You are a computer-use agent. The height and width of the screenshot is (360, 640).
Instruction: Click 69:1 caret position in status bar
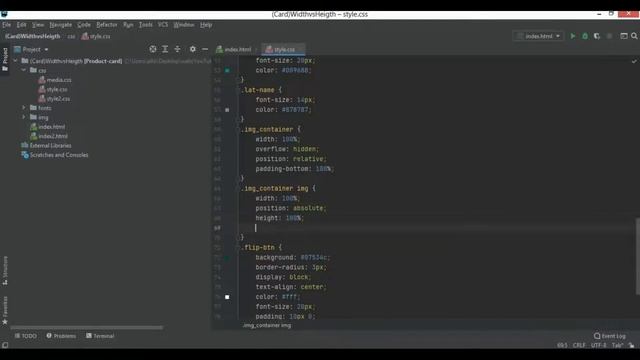tap(562, 345)
